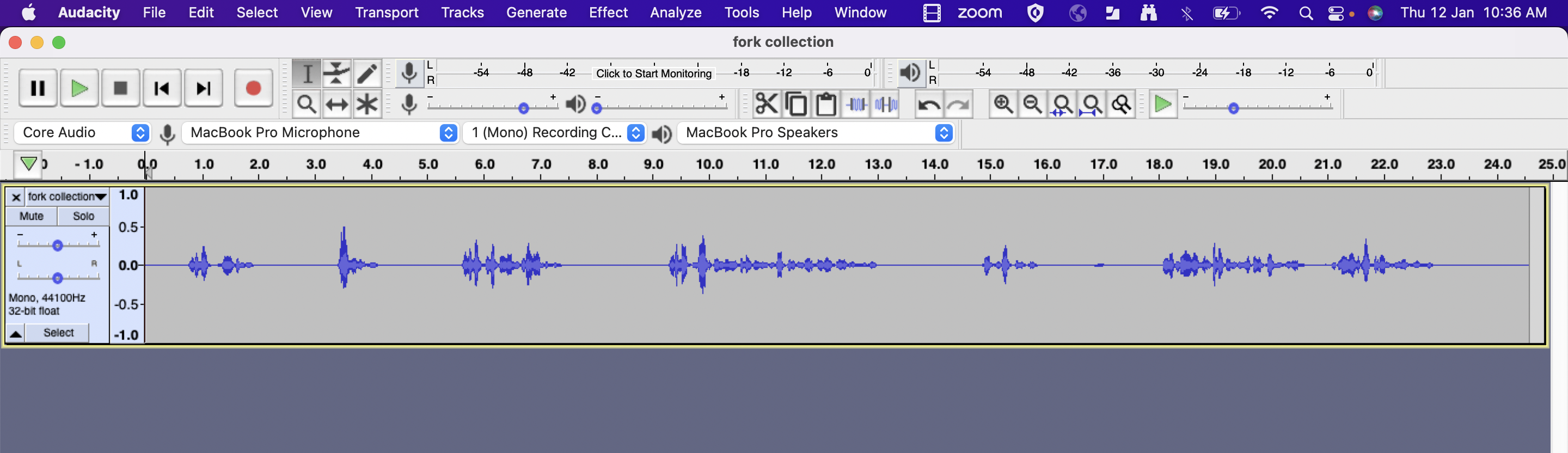Screen dimensions: 1568x453
Task: Open the Generate menu
Action: (536, 13)
